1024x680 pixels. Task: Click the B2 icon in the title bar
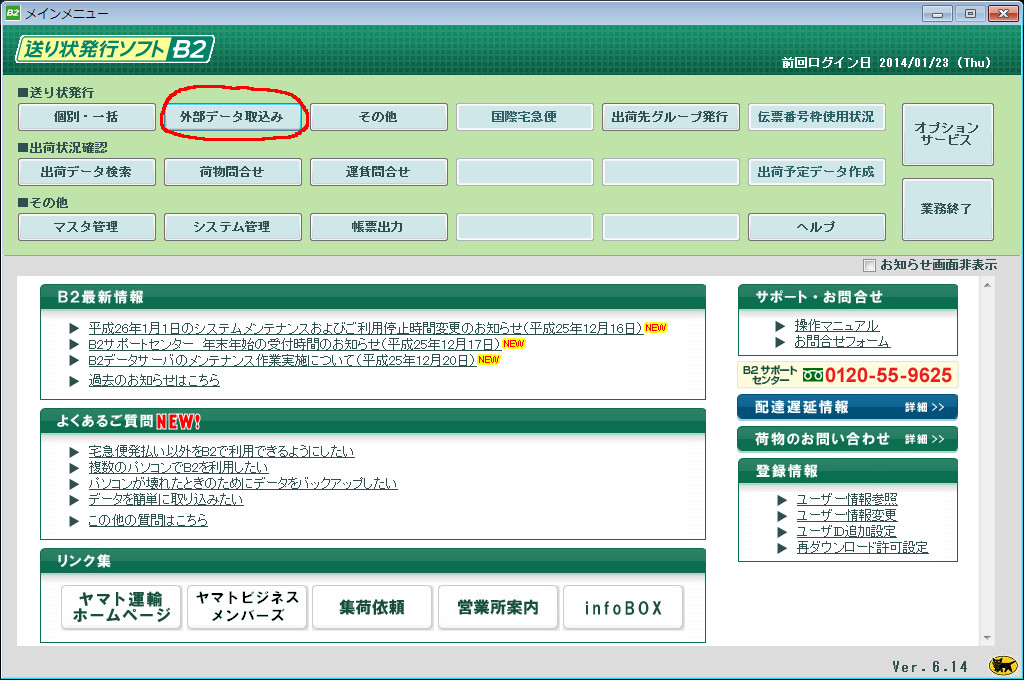tap(12, 12)
